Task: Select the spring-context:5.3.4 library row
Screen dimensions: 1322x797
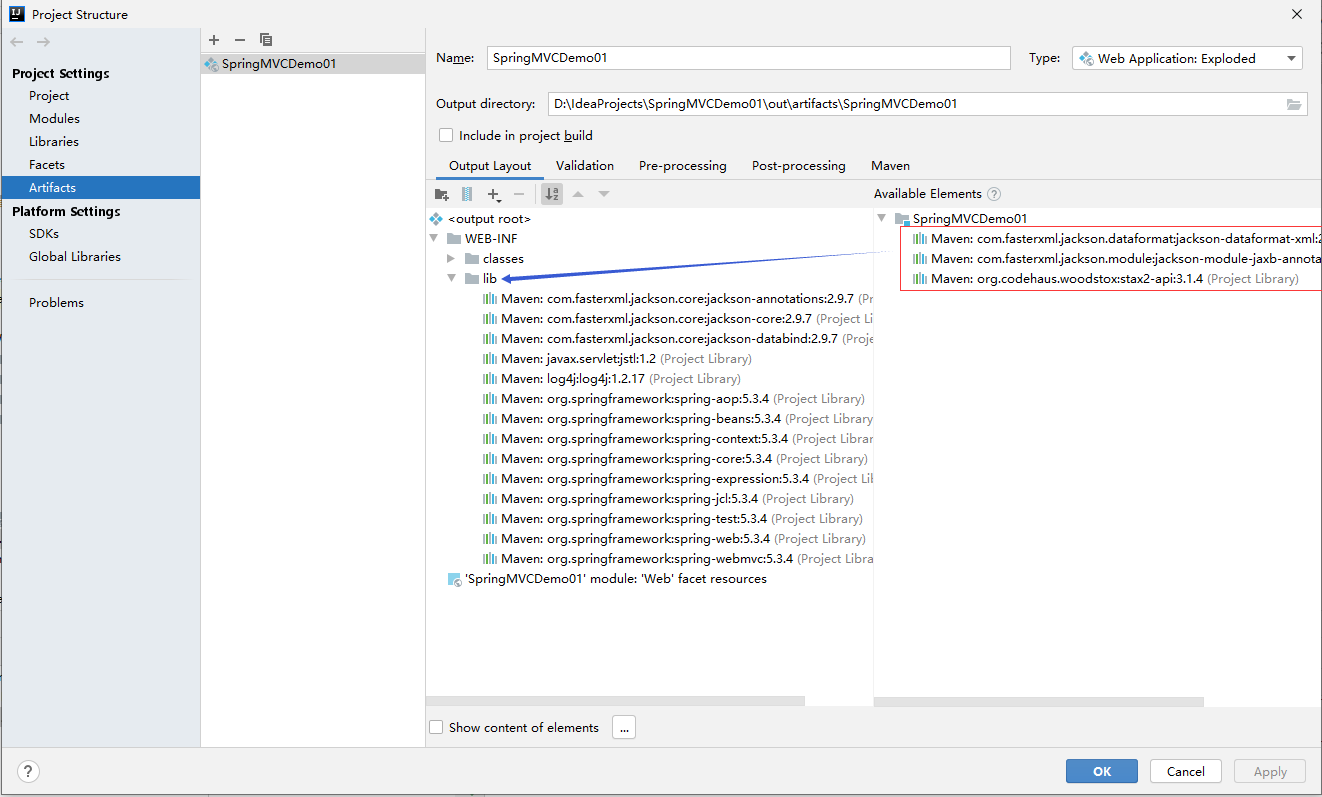Action: pyautogui.click(x=677, y=438)
